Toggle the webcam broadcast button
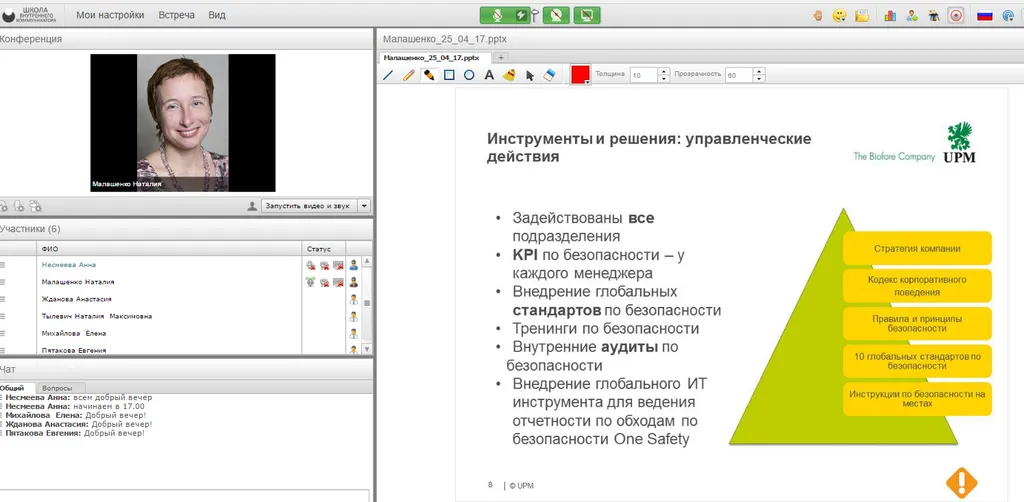 tap(556, 15)
